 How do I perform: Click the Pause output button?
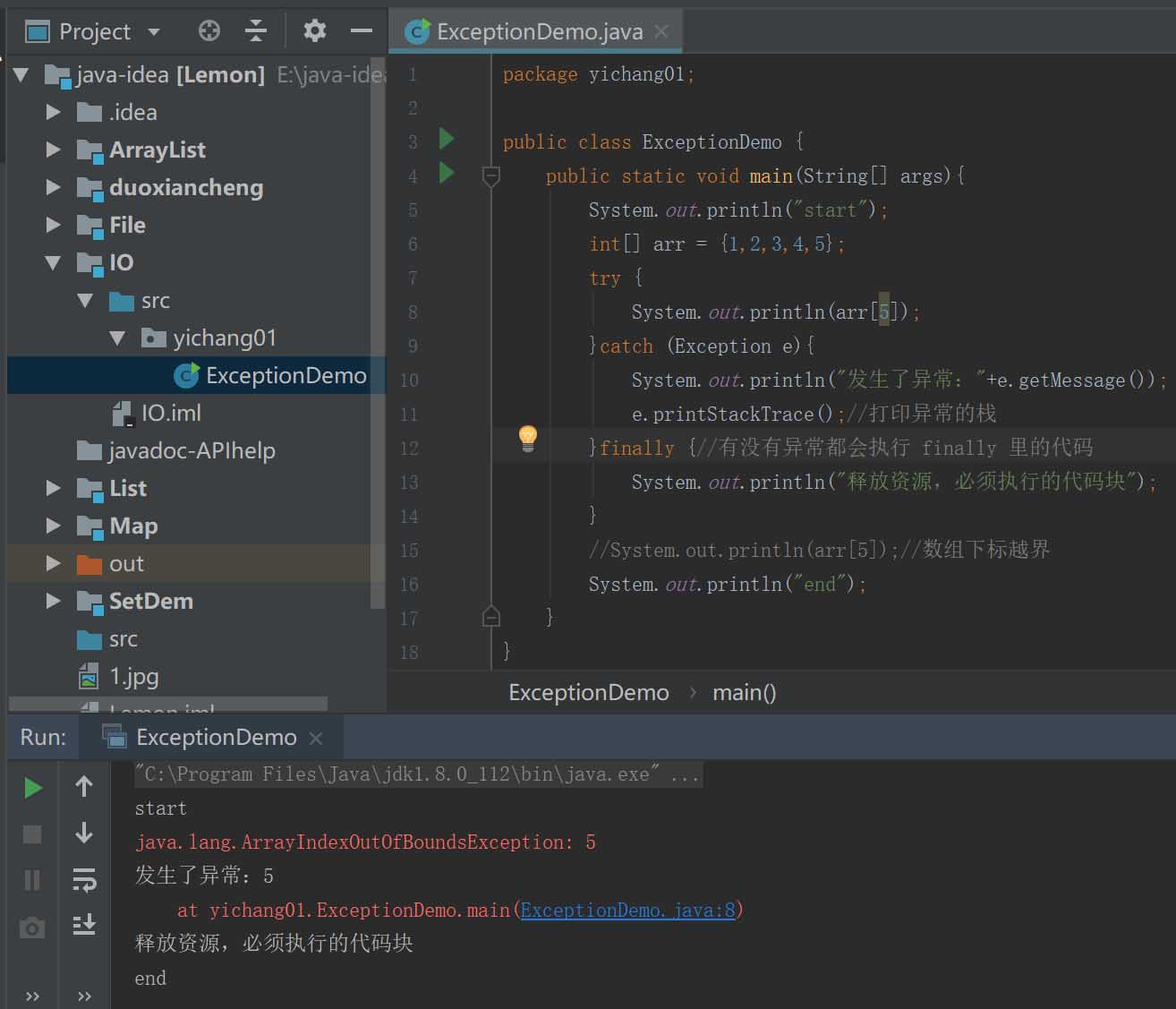(x=32, y=880)
